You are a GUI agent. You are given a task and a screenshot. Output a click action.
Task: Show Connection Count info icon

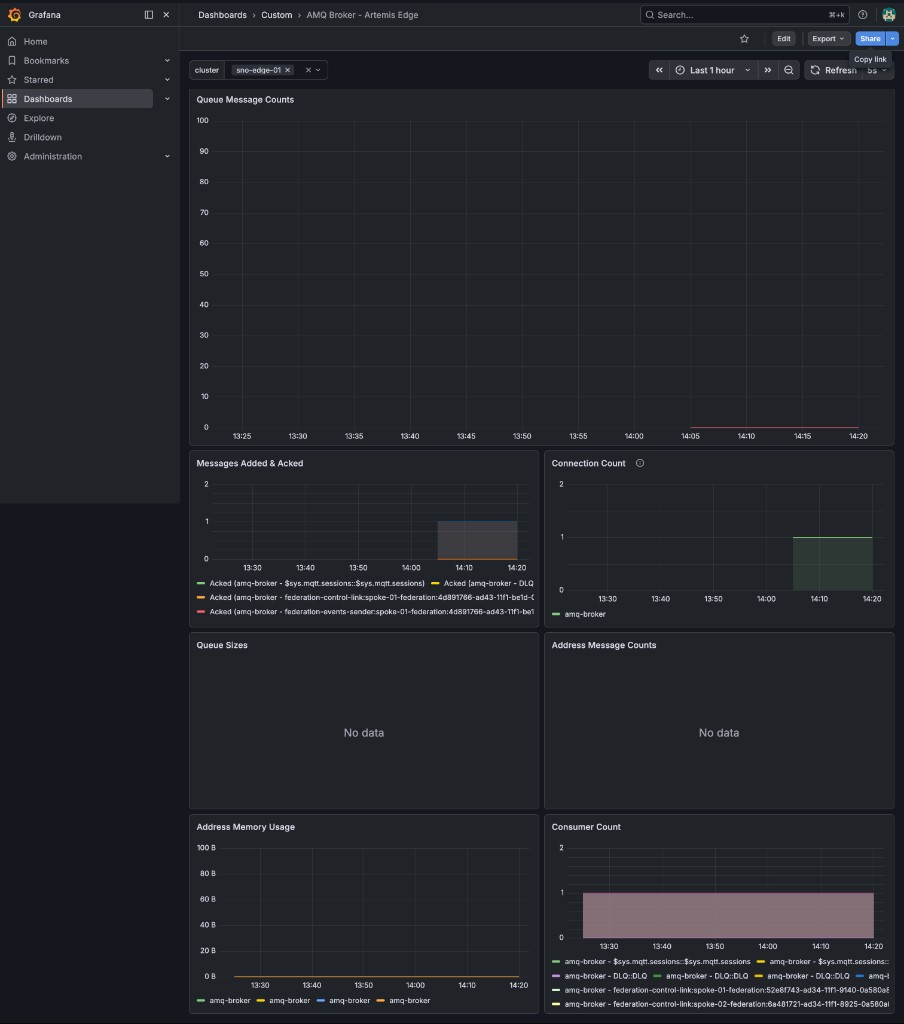pos(640,464)
